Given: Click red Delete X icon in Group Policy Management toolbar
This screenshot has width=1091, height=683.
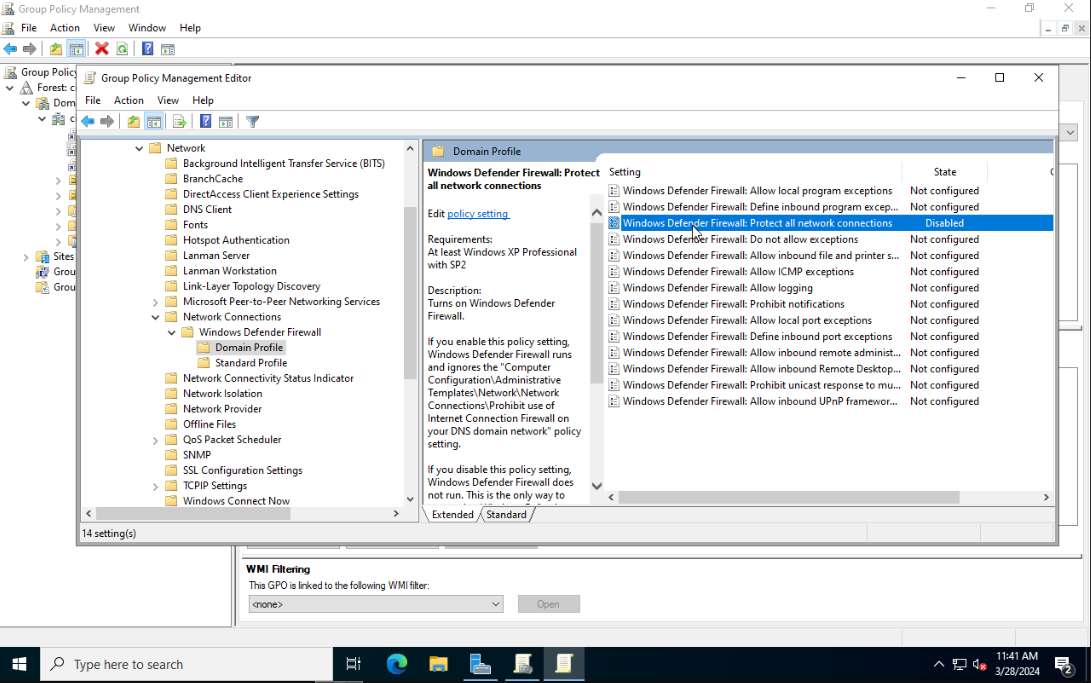Looking at the screenshot, I should tap(102, 49).
